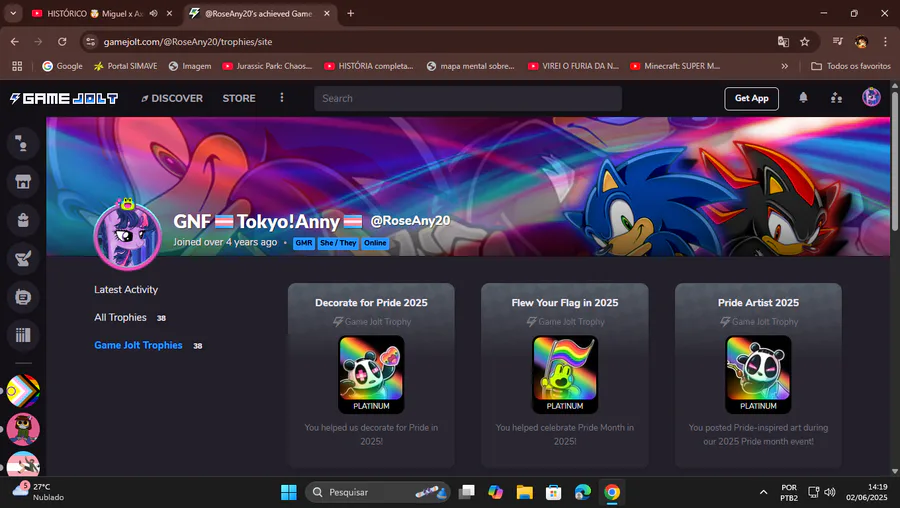Click the site info icon in address bar
Image resolution: width=900 pixels, height=508 pixels.
tap(90, 41)
